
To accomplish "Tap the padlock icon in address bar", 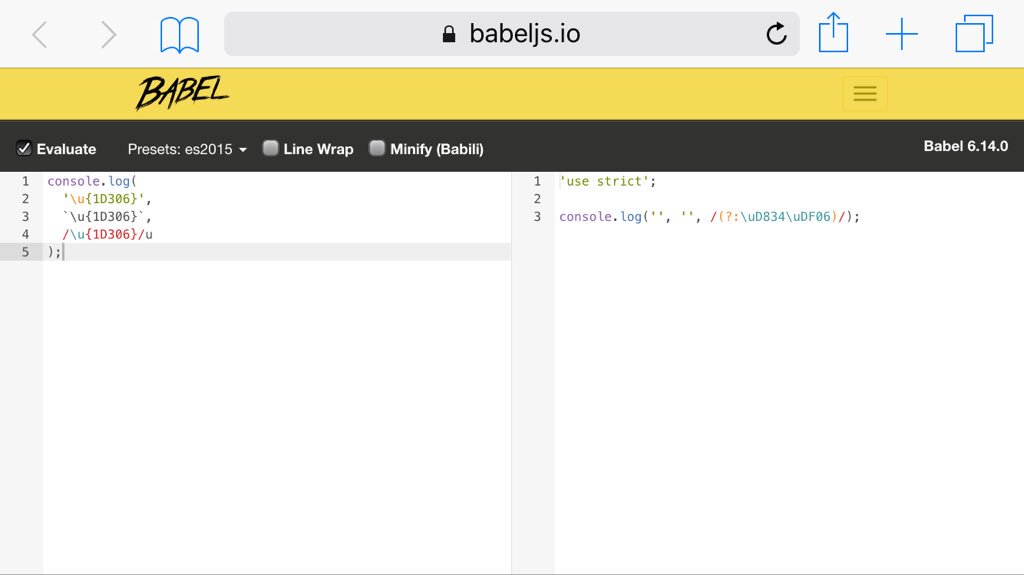I will coord(449,34).
